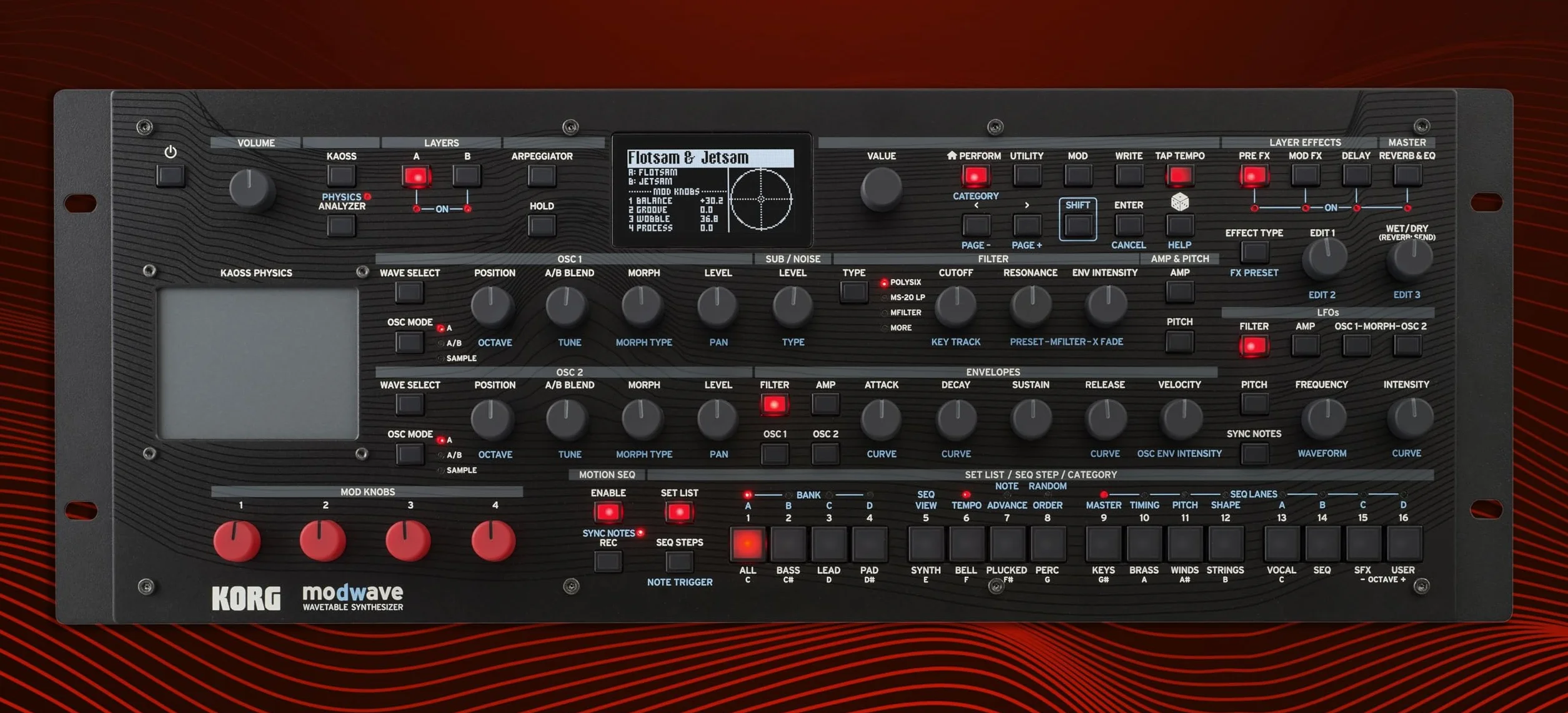This screenshot has height=713, width=1568.
Task: Tap the Tap Tempo button
Action: pos(1179,176)
